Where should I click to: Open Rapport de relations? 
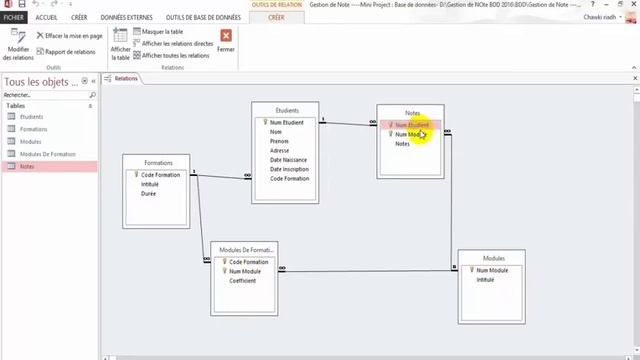(66, 52)
